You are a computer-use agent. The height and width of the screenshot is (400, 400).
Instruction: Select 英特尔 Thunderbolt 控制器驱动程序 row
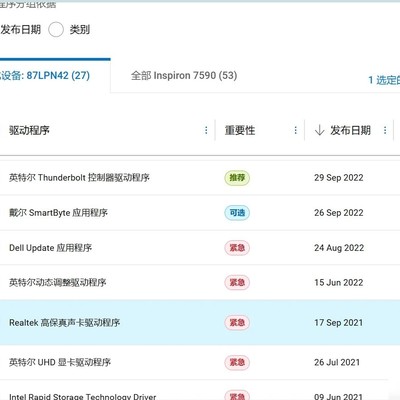(200, 178)
